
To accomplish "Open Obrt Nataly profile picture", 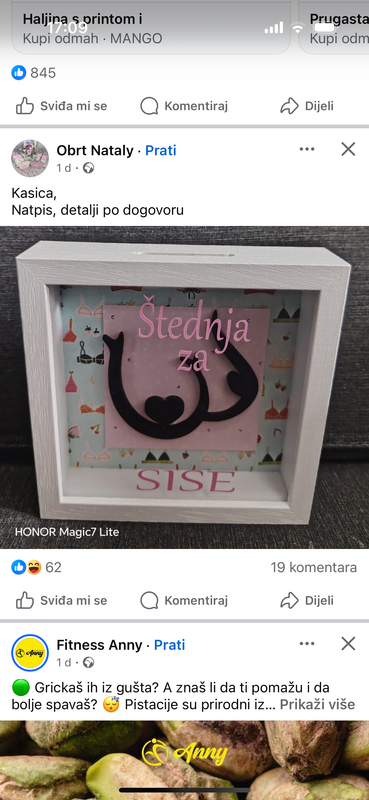I will pos(30,158).
